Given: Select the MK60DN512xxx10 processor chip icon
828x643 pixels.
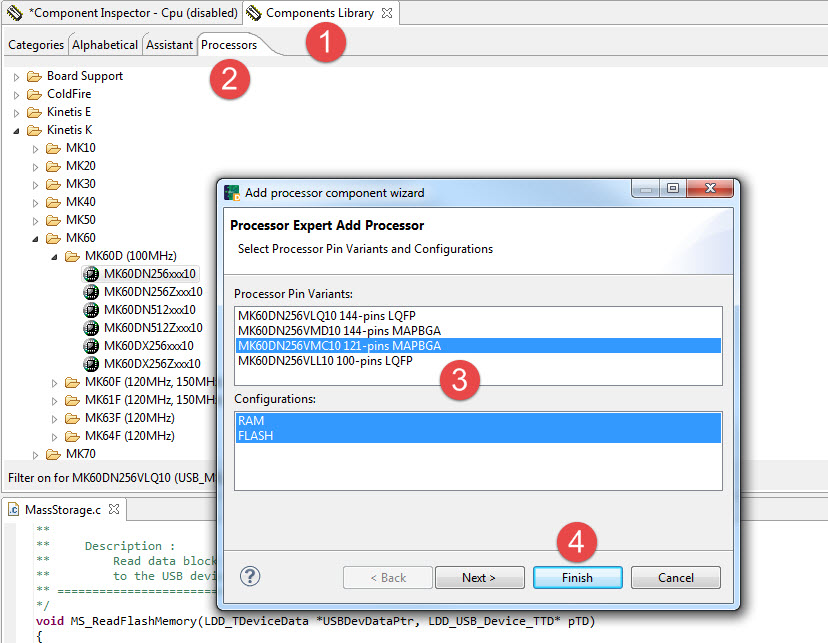Looking at the screenshot, I should click(x=91, y=310).
